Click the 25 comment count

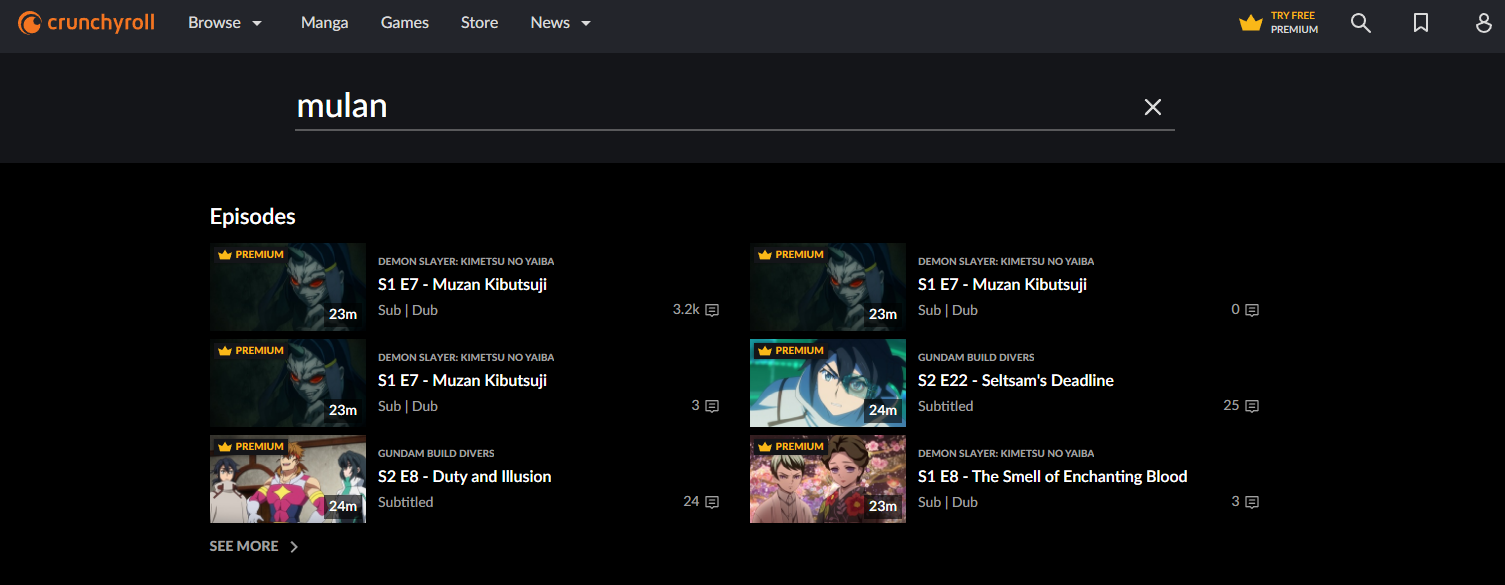click(x=1231, y=406)
